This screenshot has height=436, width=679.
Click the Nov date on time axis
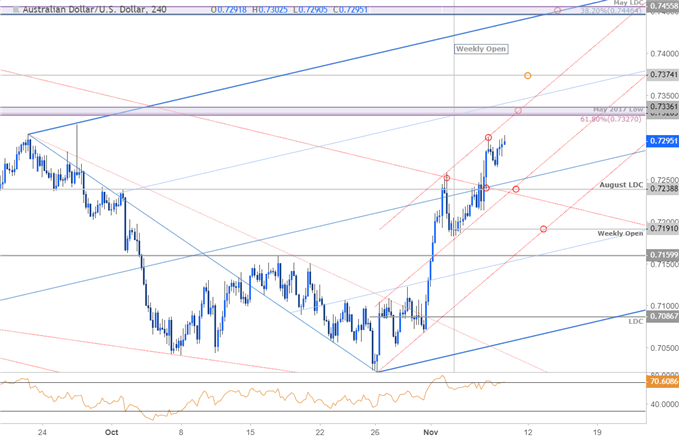click(x=430, y=432)
